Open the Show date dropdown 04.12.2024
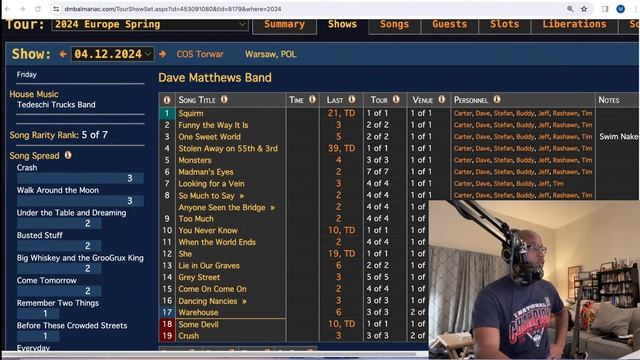640x360 pixels. pyautogui.click(x=113, y=54)
